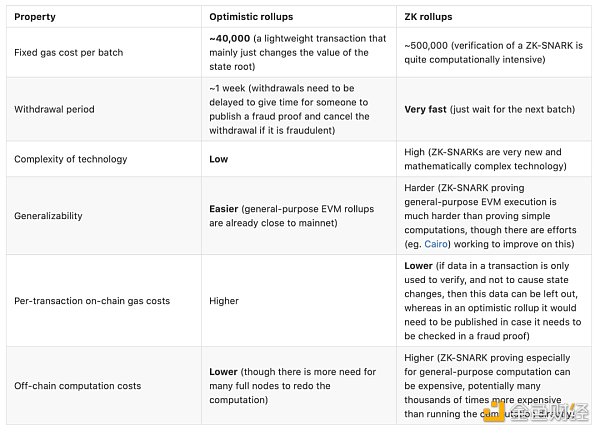
Task: Click the Optimistic rollups column header
Action: [x=252, y=17]
